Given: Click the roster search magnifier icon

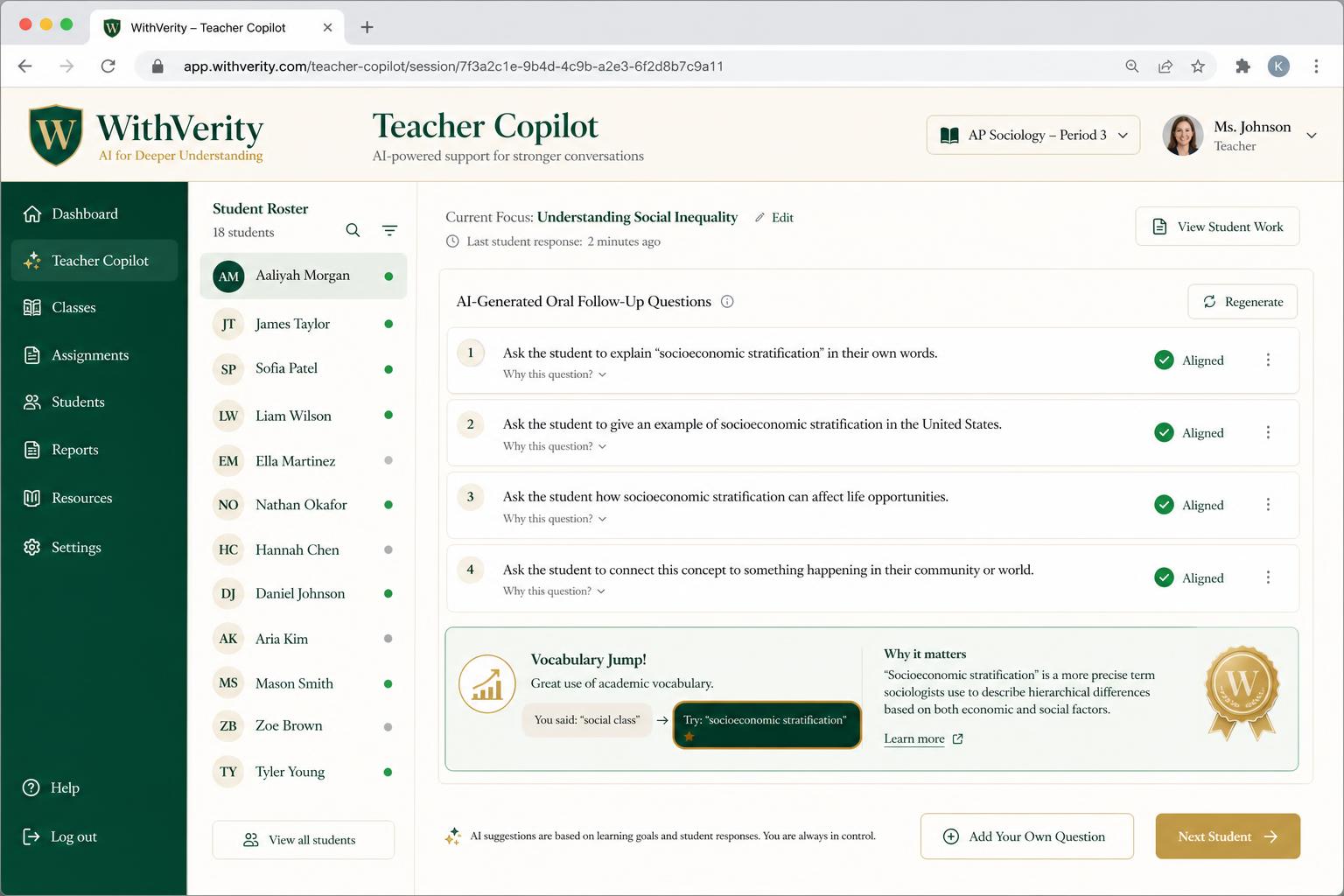Looking at the screenshot, I should (x=353, y=230).
